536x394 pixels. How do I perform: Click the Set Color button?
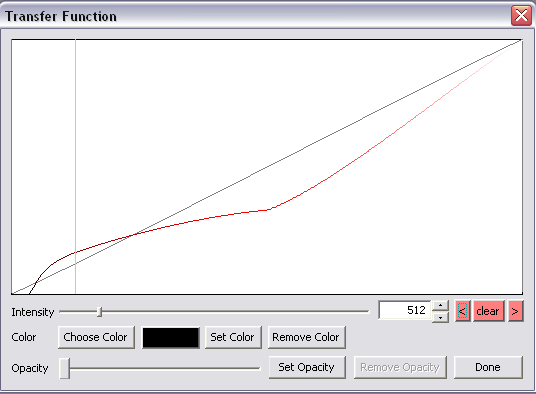pos(233,337)
